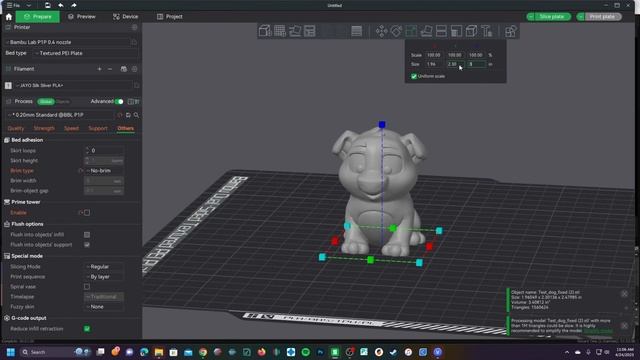640x360 pixels.
Task: Switch to the Device tab
Action: [x=126, y=17]
